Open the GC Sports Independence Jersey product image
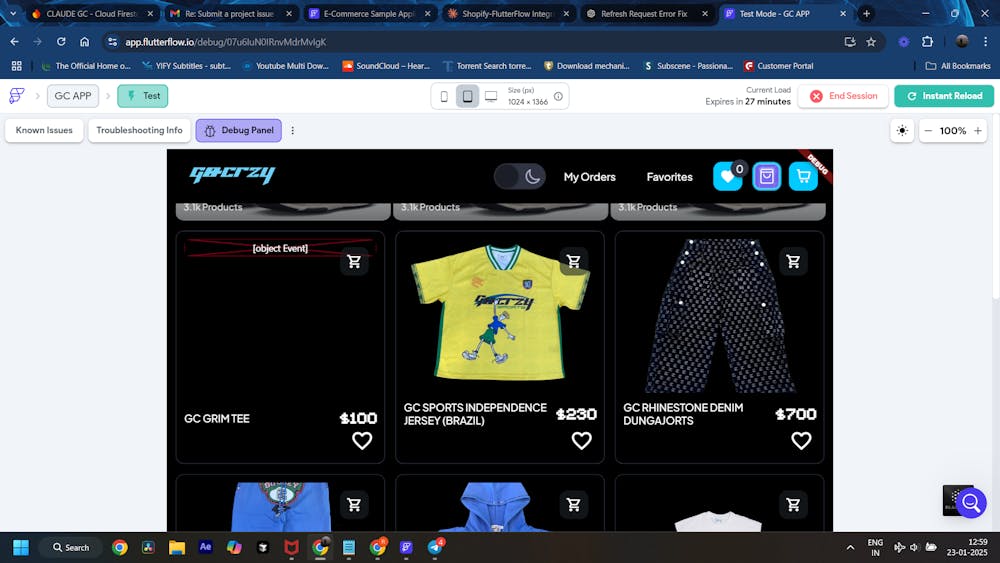Screen dimensions: 1000x563 coord(499,312)
